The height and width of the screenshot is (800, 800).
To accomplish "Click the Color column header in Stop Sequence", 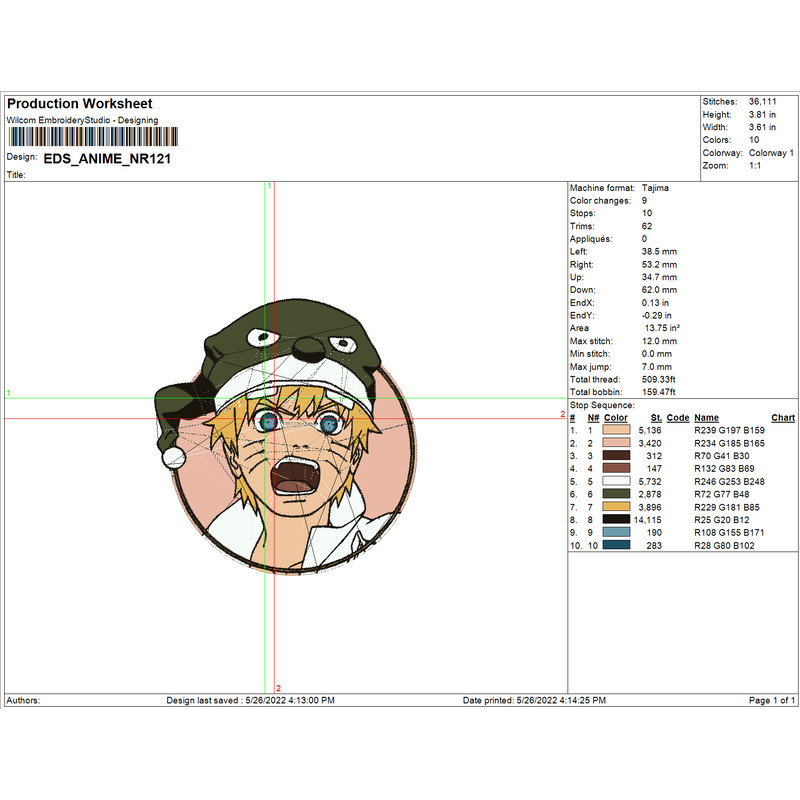I will [x=616, y=418].
